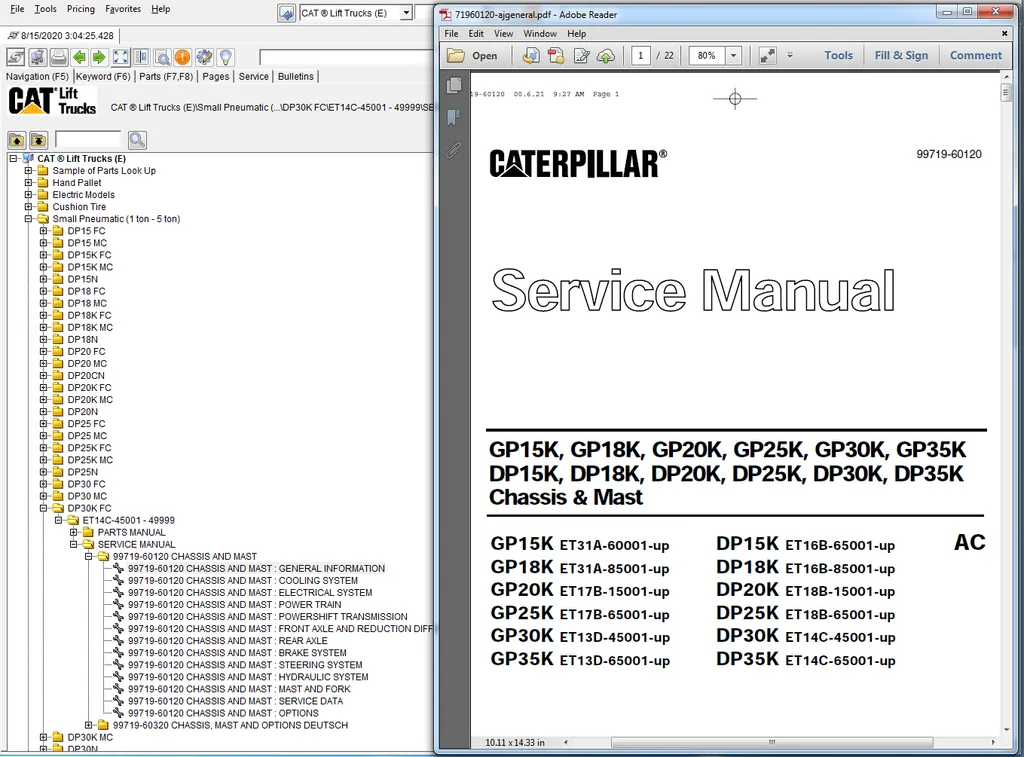Switch to the Keyword (F6) tab

[103, 76]
